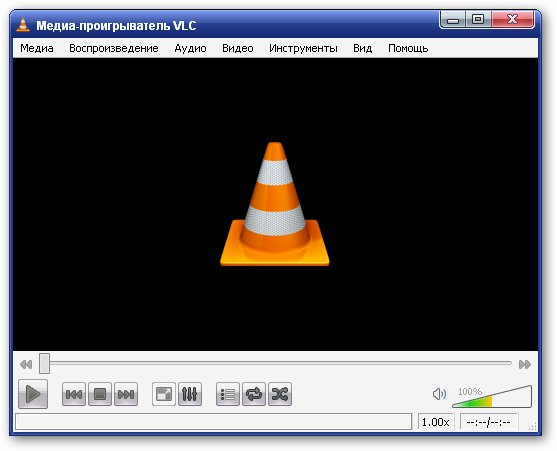Skip to next track button

[x=126, y=394]
